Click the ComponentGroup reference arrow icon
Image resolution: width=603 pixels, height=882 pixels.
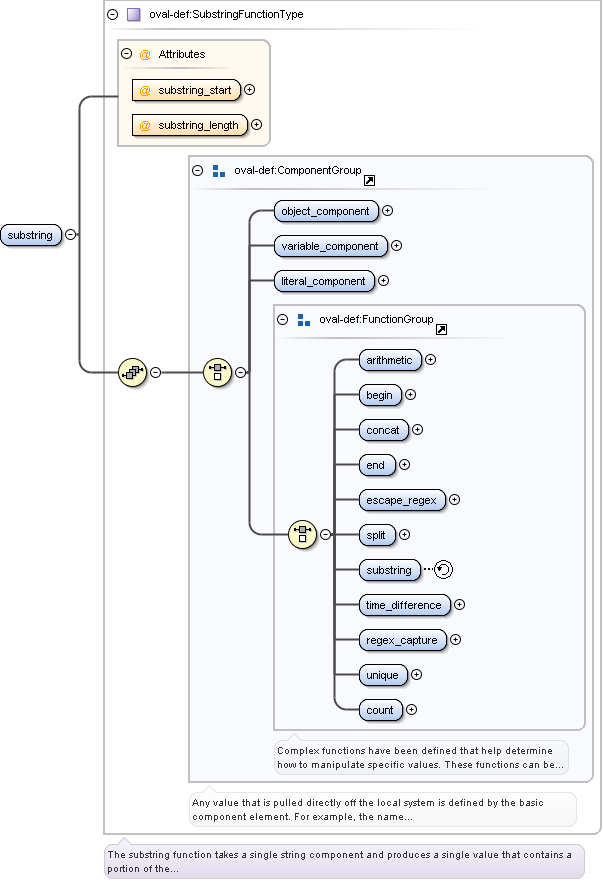click(369, 181)
